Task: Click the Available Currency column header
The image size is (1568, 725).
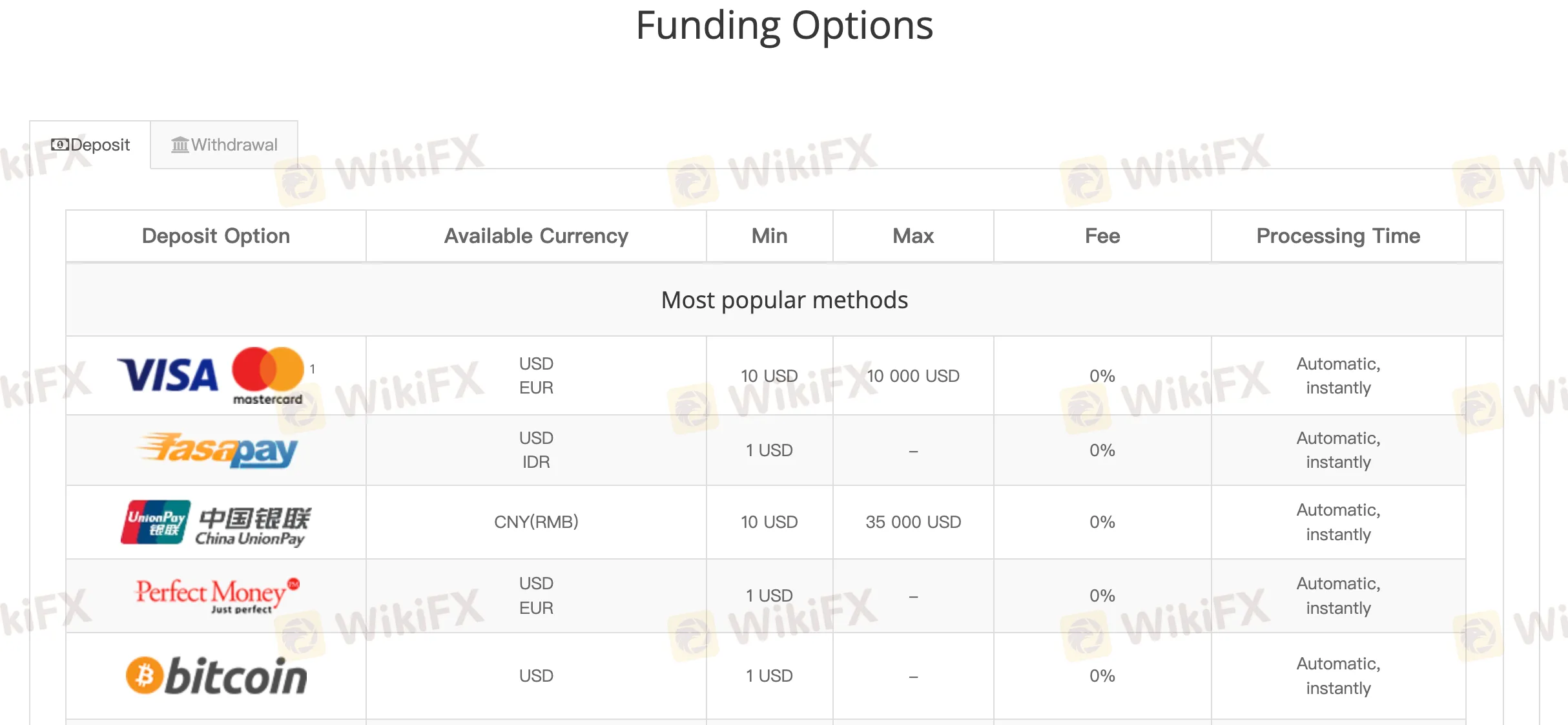Action: (536, 236)
